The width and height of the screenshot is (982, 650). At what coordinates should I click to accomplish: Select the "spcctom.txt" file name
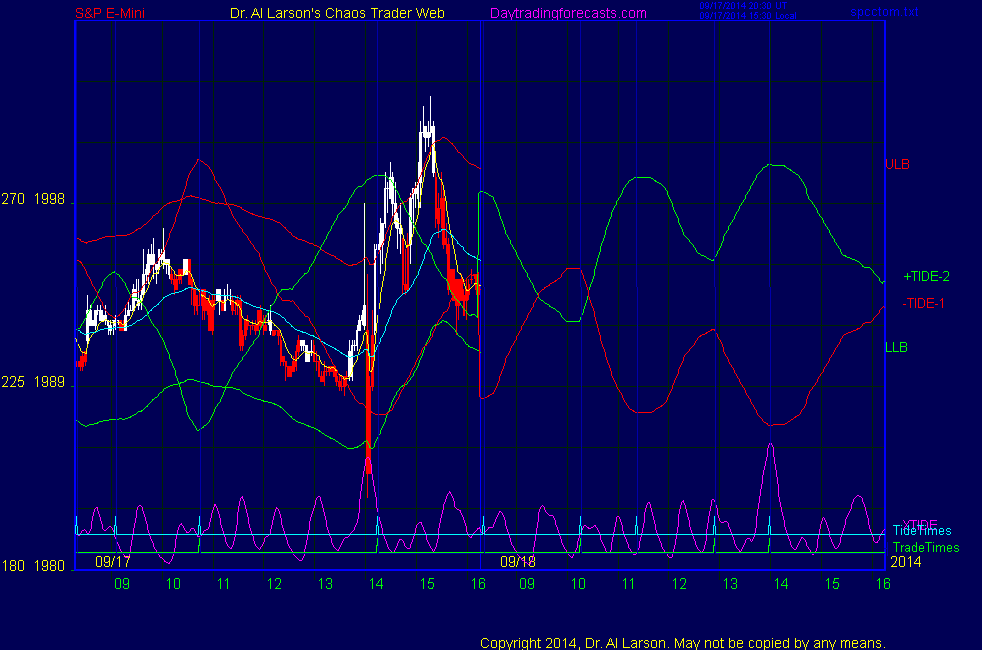point(884,12)
